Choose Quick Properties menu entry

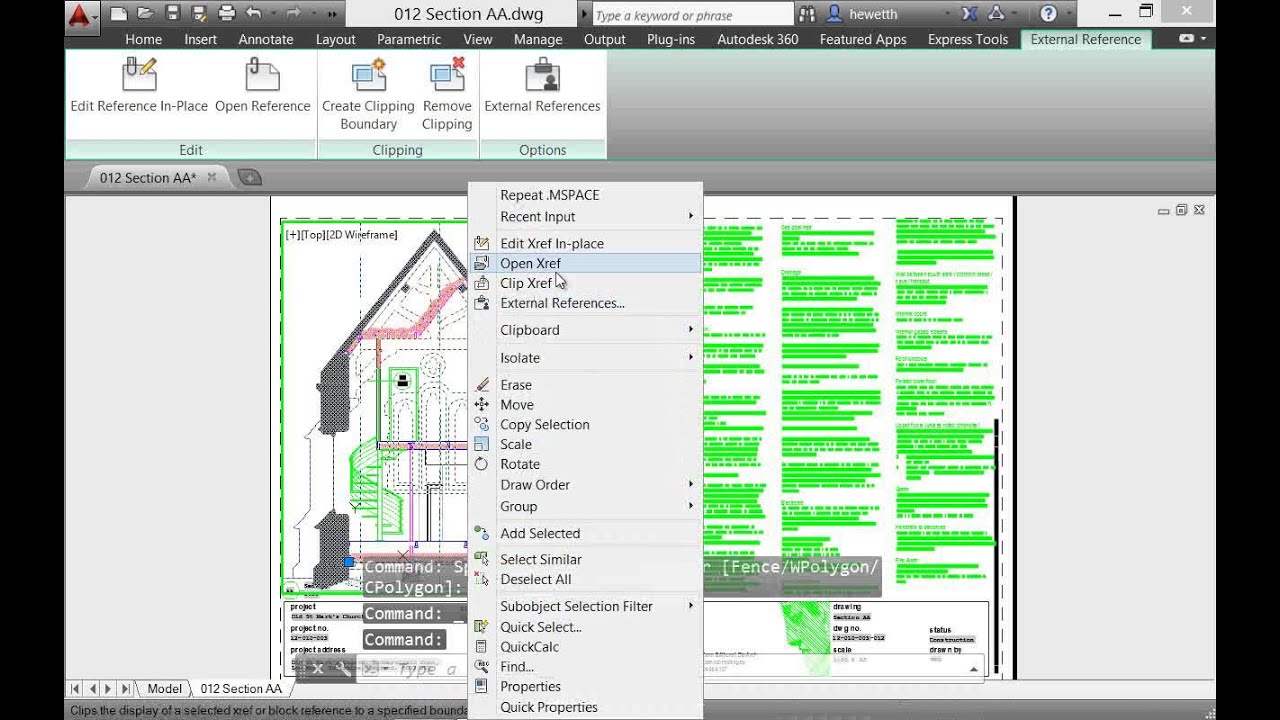click(586, 708)
